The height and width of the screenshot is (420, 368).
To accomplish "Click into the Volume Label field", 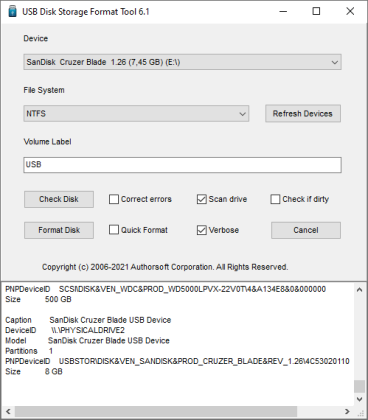I will pyautogui.click(x=182, y=165).
